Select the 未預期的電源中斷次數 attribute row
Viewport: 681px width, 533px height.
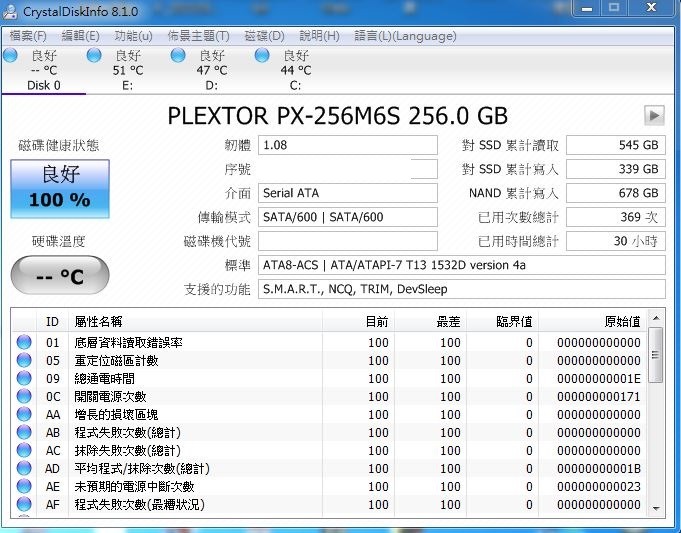click(x=330, y=487)
